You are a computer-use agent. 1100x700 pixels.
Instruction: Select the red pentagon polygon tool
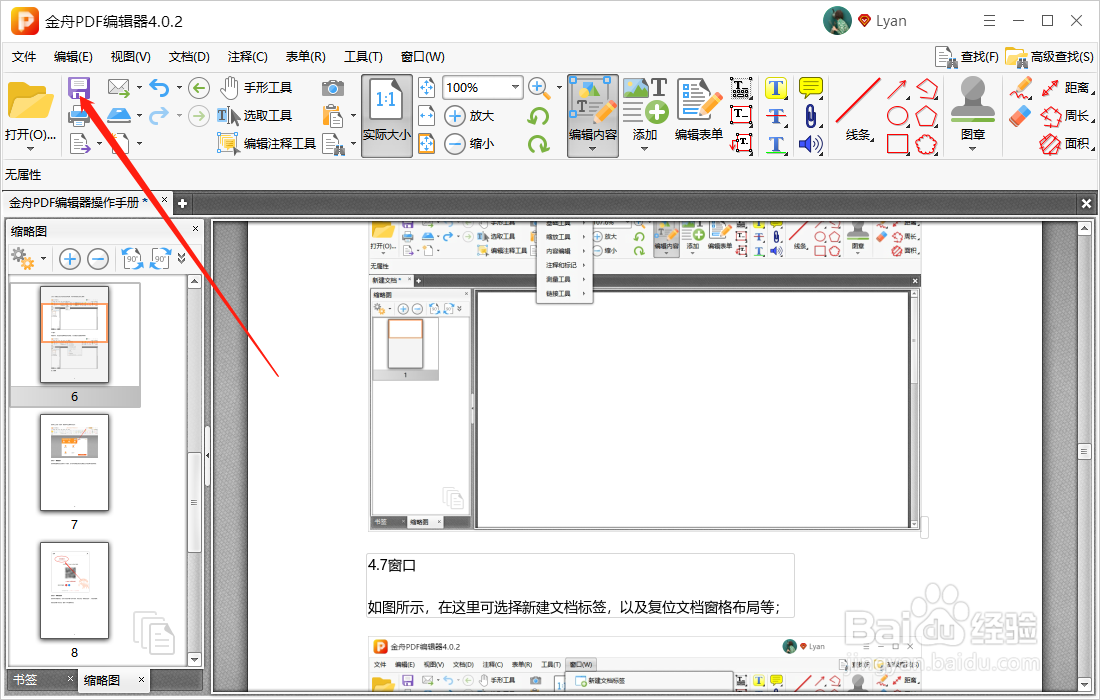pos(926,116)
